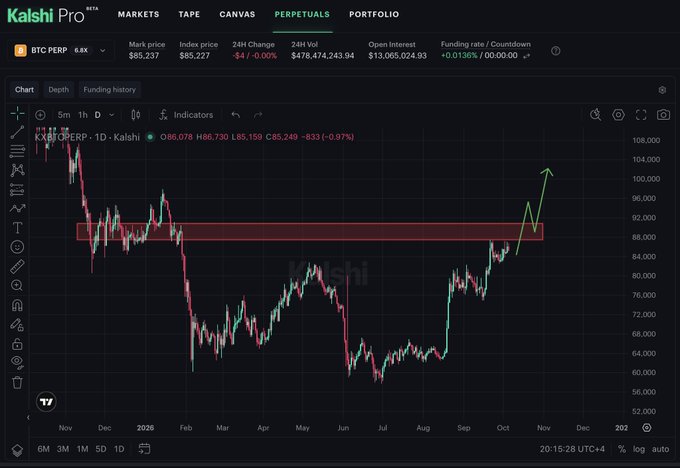Enter fullscreen chart mode
Screen dimensions: 680x468
641,115
